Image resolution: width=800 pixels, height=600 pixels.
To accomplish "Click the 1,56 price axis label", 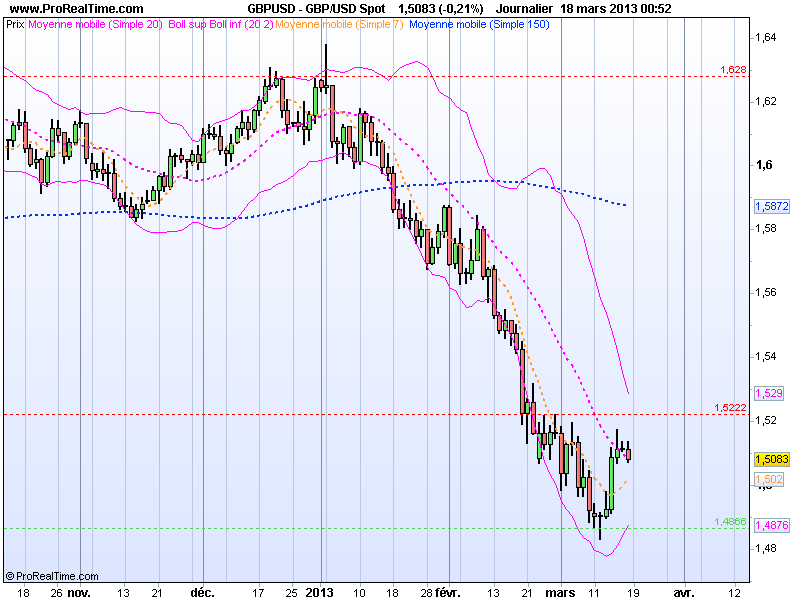I will [x=766, y=293].
